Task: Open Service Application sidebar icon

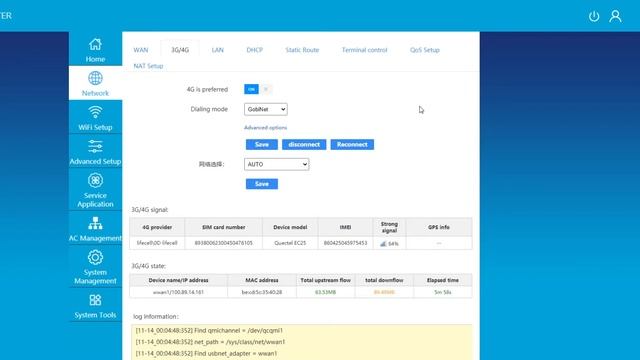Action: click(95, 180)
